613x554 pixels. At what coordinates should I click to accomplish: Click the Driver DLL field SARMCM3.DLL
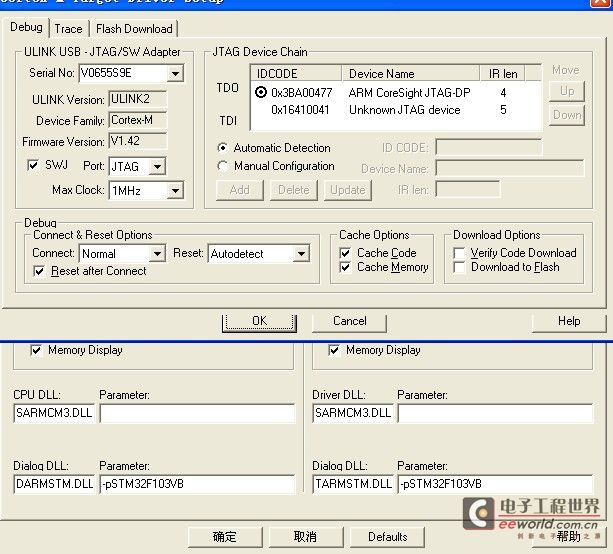353,413
